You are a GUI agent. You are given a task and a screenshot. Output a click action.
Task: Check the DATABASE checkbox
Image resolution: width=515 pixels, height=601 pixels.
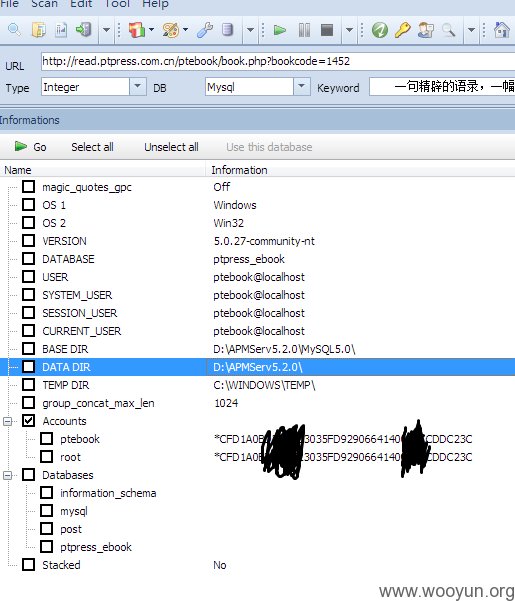pos(28,259)
